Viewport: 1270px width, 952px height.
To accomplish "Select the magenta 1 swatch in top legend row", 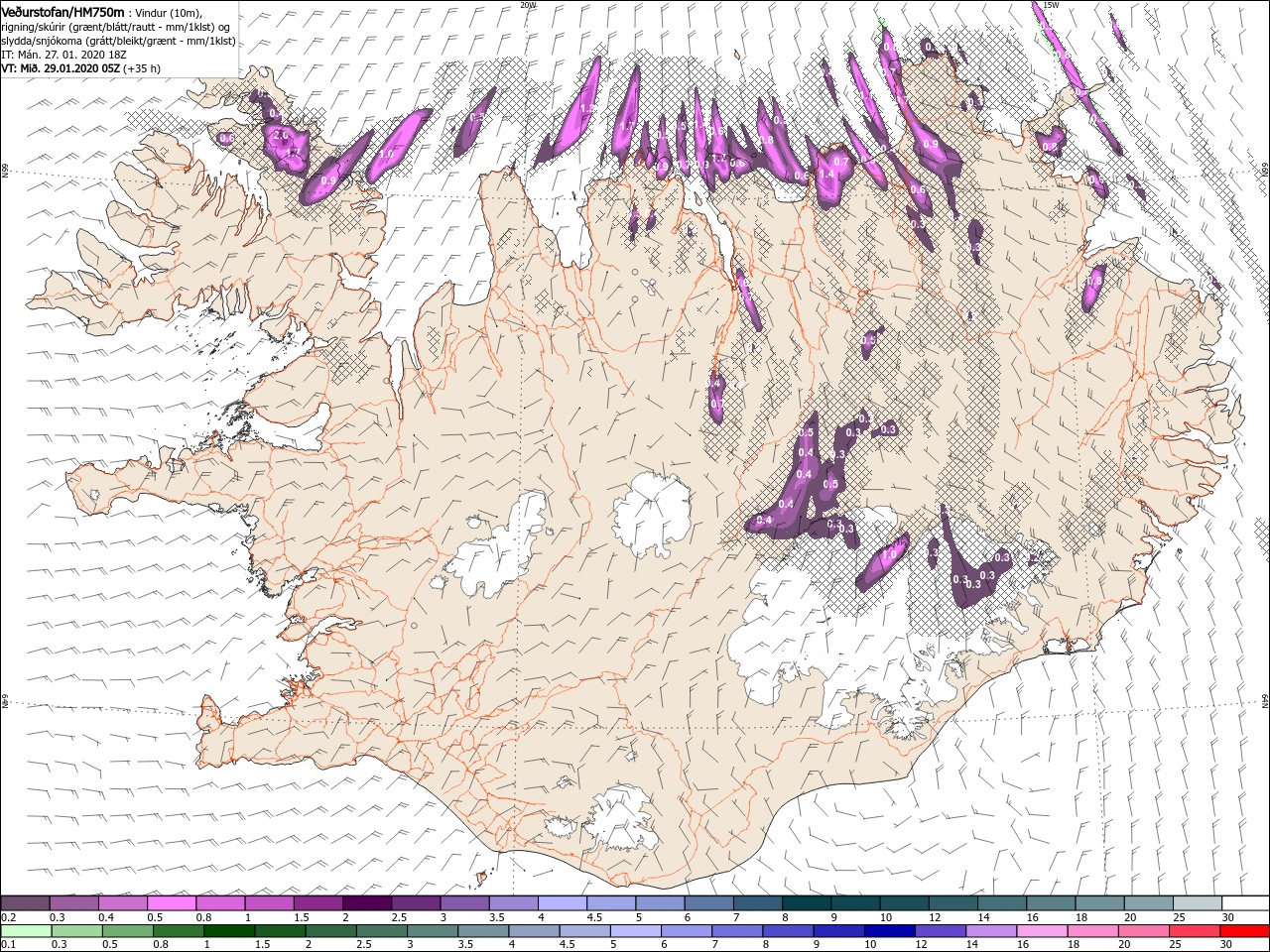I will coord(269,903).
